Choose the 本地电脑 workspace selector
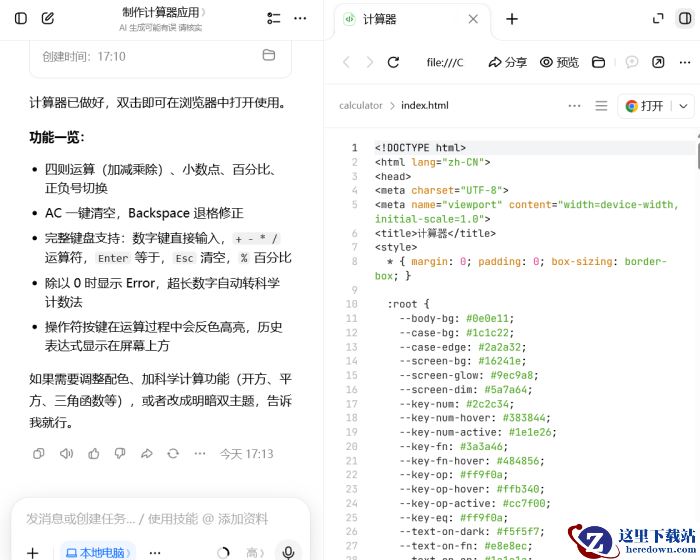Viewport: 700px width, 560px height. [98, 553]
